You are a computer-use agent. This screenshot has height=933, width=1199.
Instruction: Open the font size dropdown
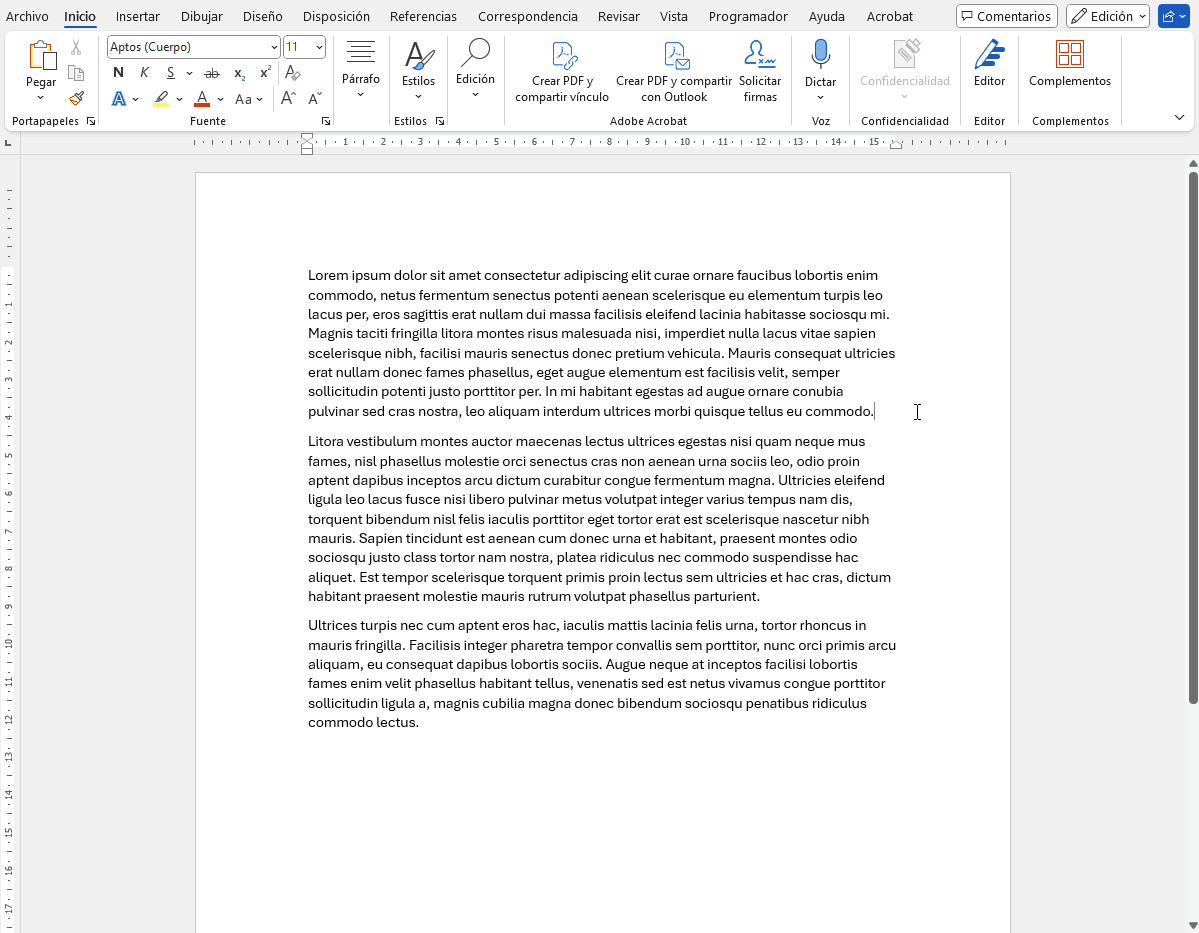(x=318, y=47)
